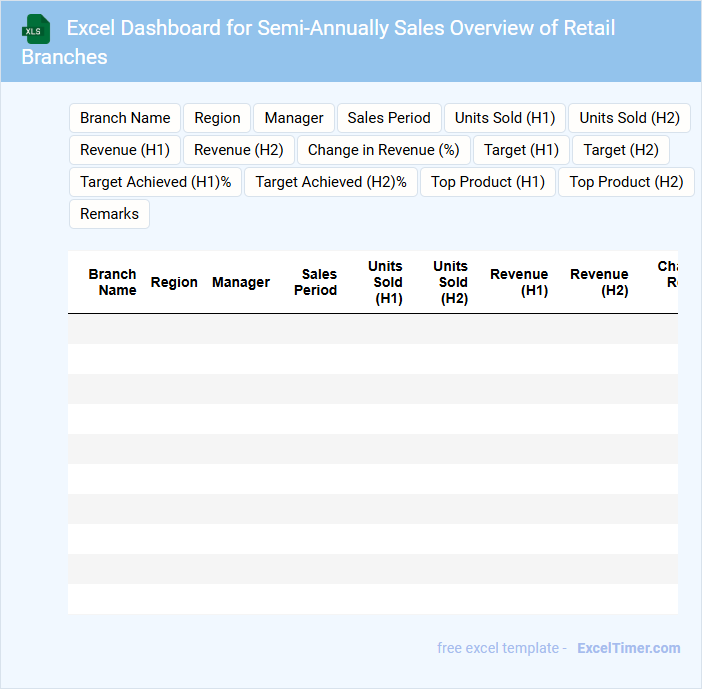This screenshot has height=689, width=702.
Task: Select the Target (H1) tag
Action: pos(521,150)
